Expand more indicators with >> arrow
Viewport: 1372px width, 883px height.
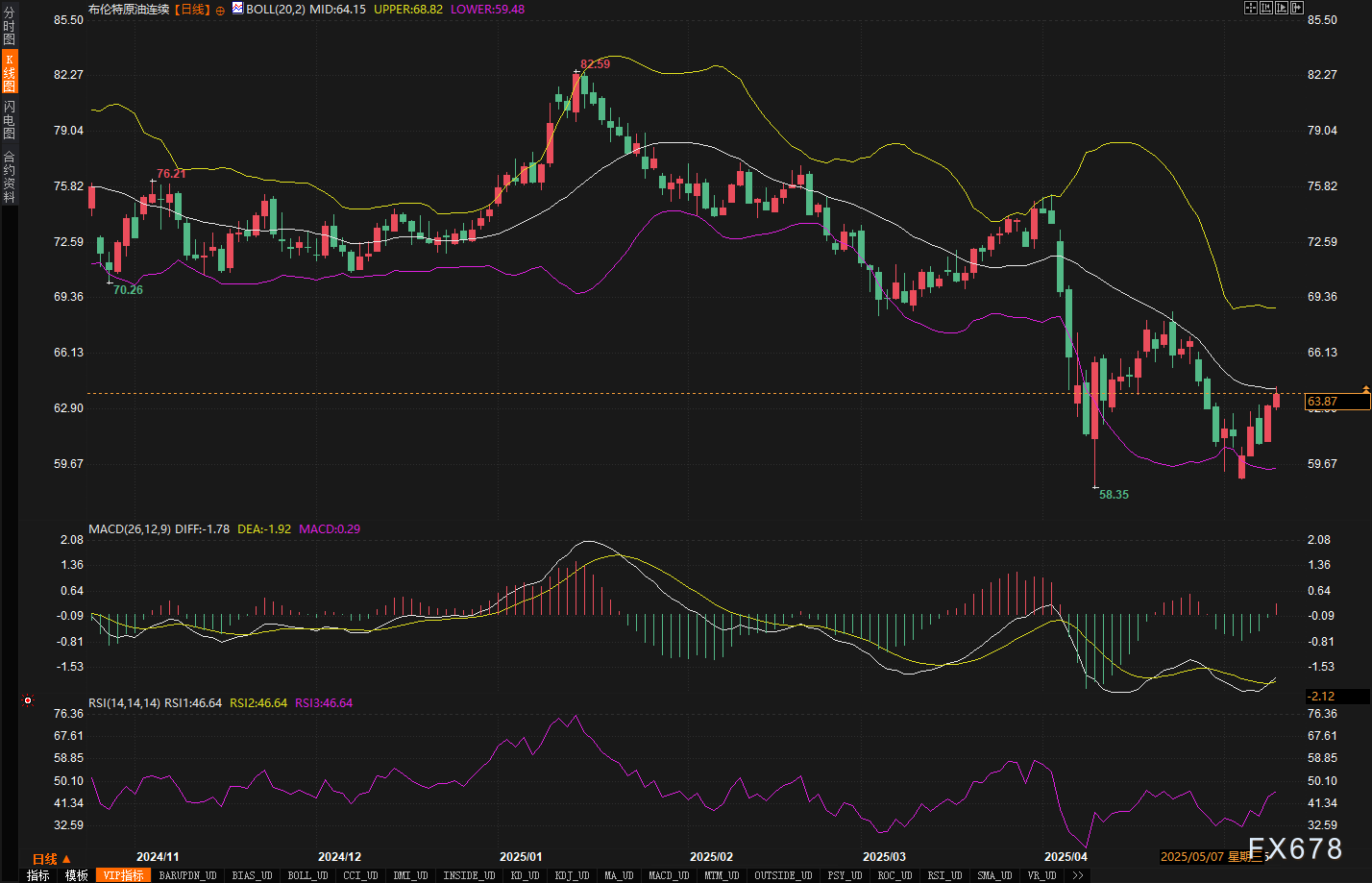click(x=1078, y=875)
